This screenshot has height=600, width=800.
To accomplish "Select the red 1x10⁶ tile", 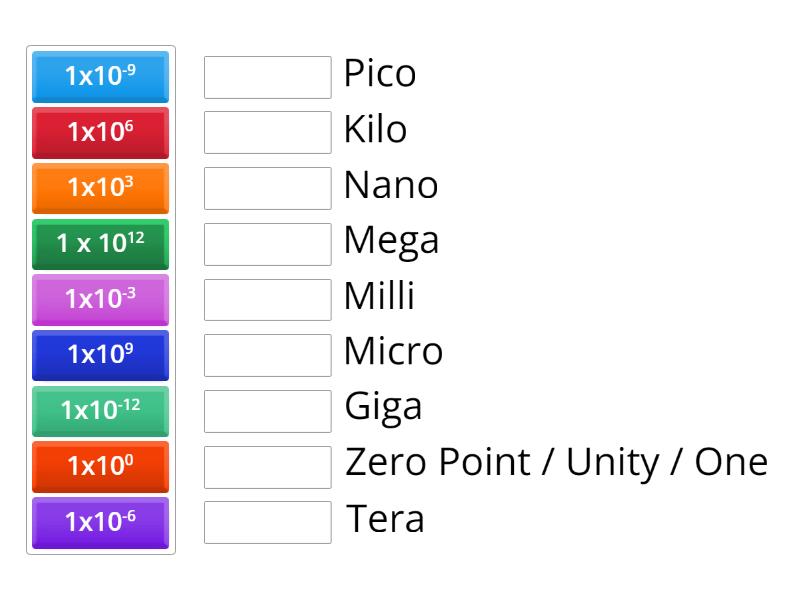I will (100, 133).
